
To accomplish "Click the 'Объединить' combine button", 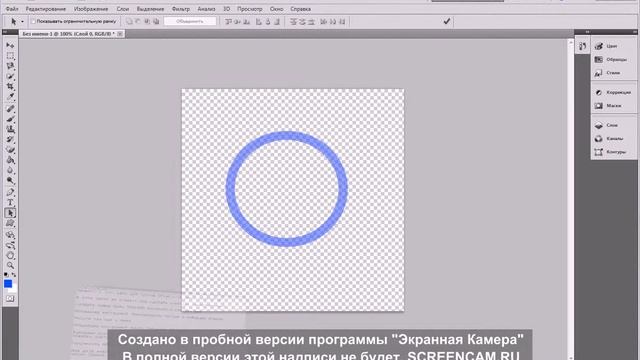I will tap(190, 21).
